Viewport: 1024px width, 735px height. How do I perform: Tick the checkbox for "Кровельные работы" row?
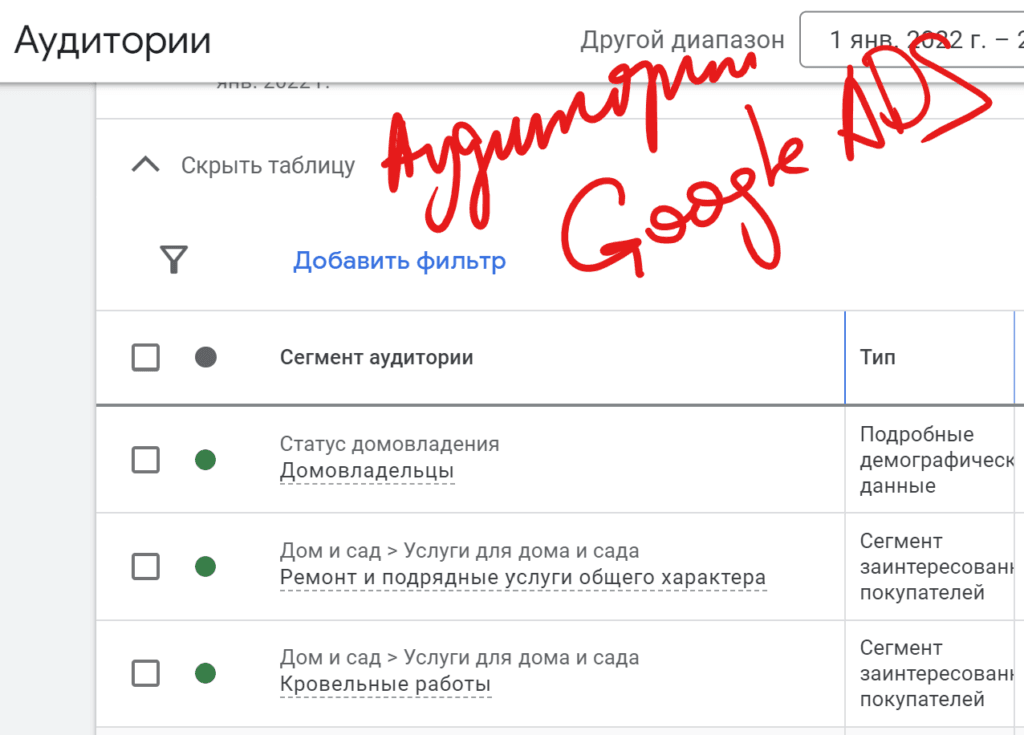tap(146, 673)
